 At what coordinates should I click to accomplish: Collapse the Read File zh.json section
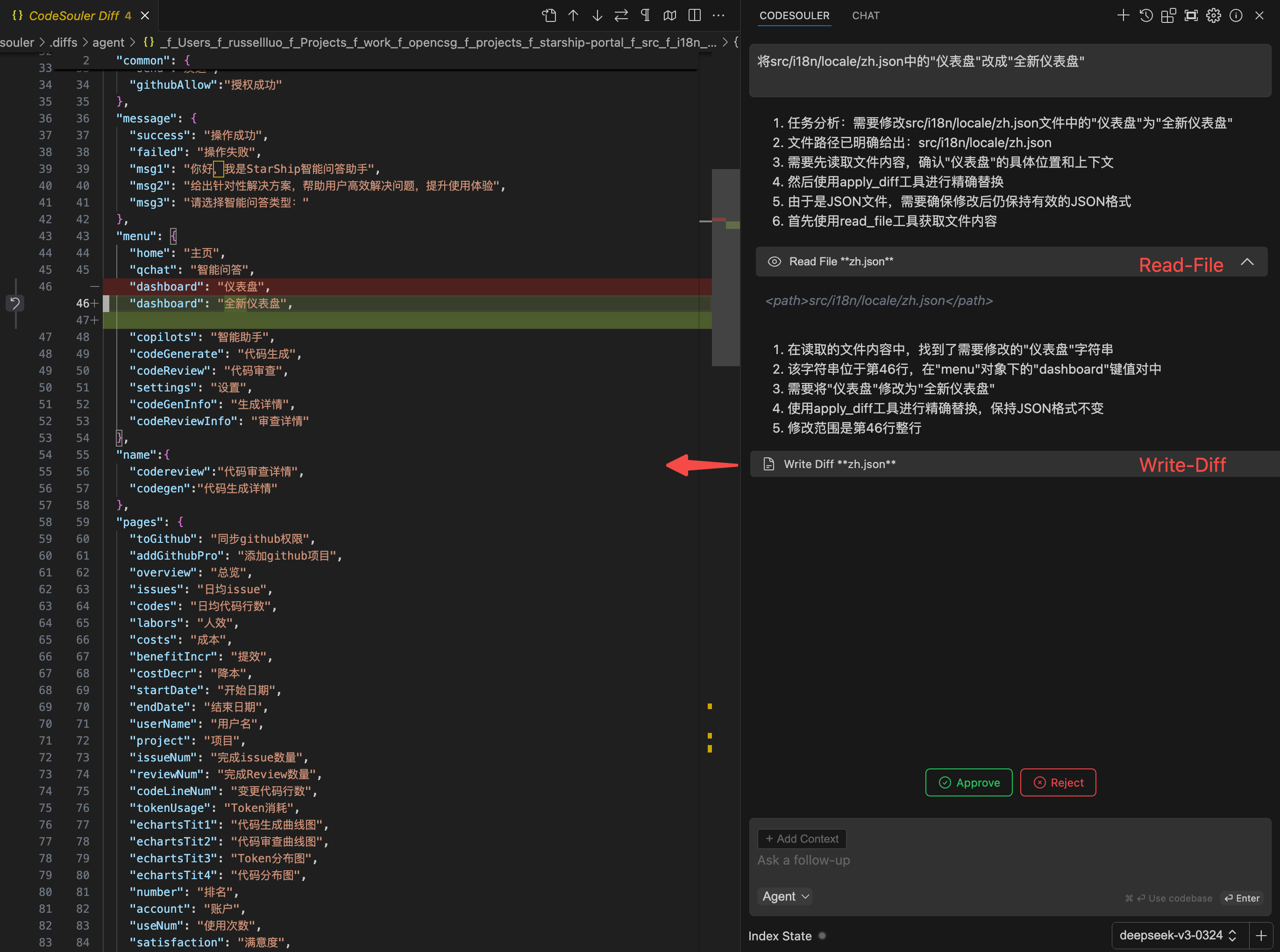(1247, 262)
